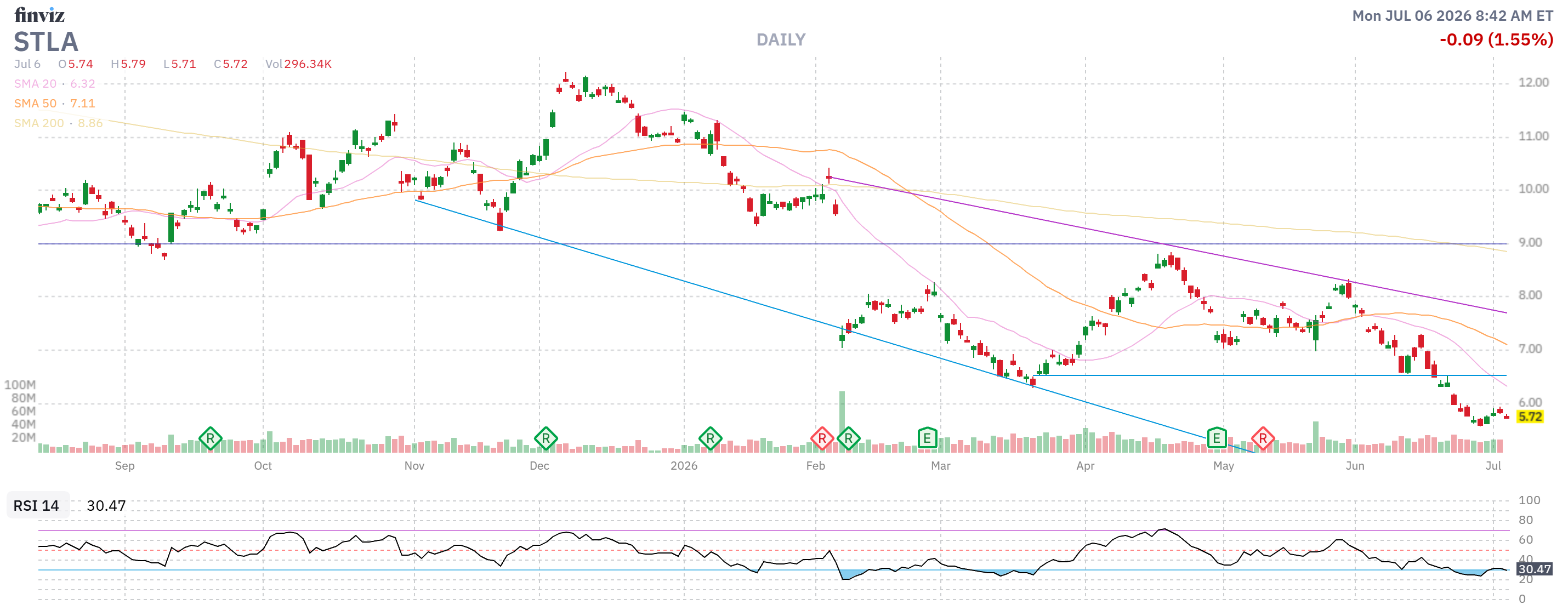Click the green R marker beside the February volume spike

click(x=848, y=438)
